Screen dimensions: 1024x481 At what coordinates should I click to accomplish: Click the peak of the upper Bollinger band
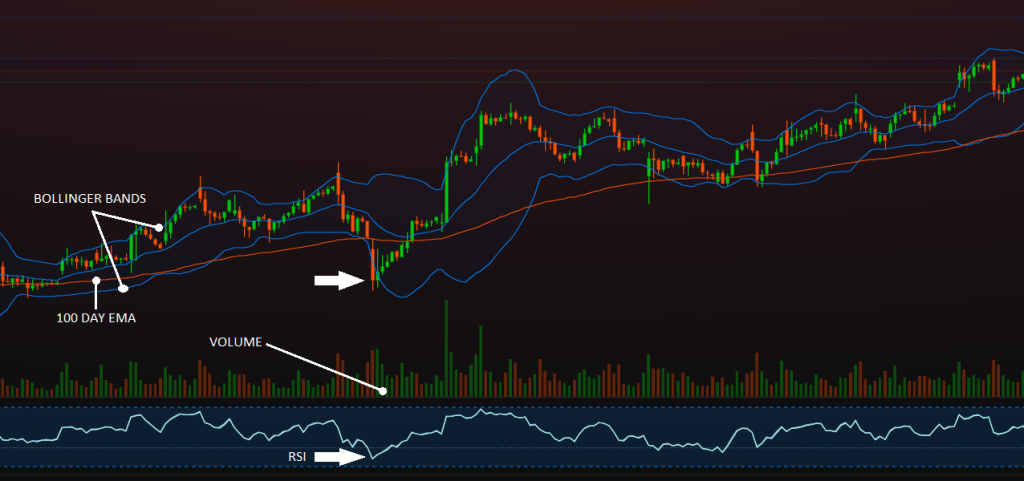pyautogui.click(x=511, y=72)
